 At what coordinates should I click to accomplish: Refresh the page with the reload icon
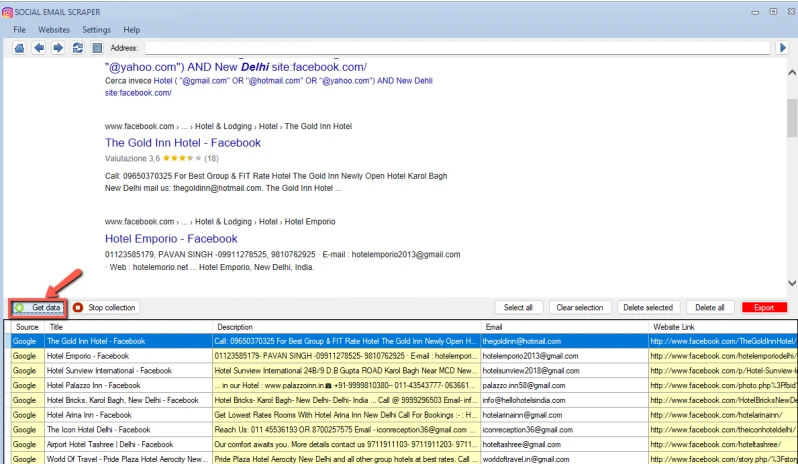(77, 47)
